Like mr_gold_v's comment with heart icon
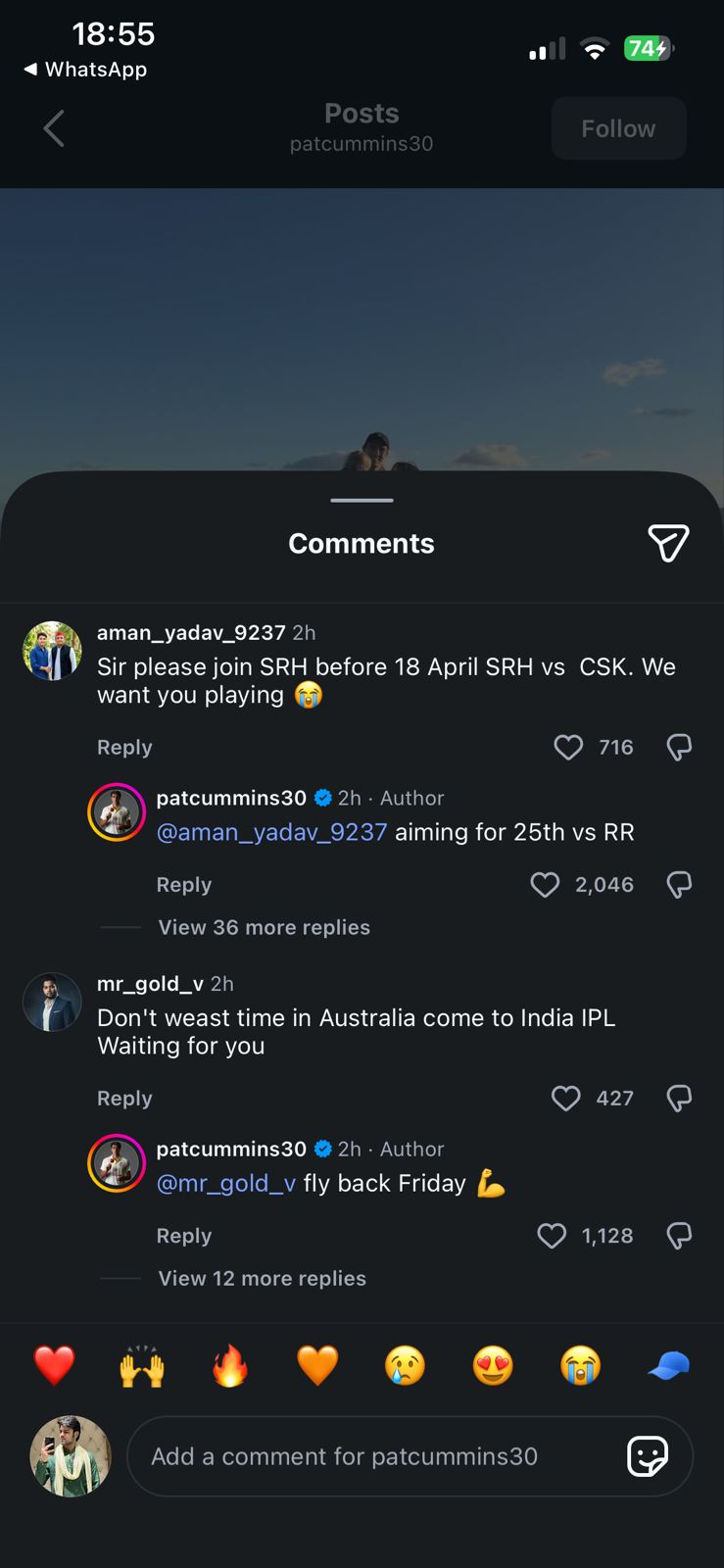This screenshot has height=1568, width=724. (x=566, y=1099)
